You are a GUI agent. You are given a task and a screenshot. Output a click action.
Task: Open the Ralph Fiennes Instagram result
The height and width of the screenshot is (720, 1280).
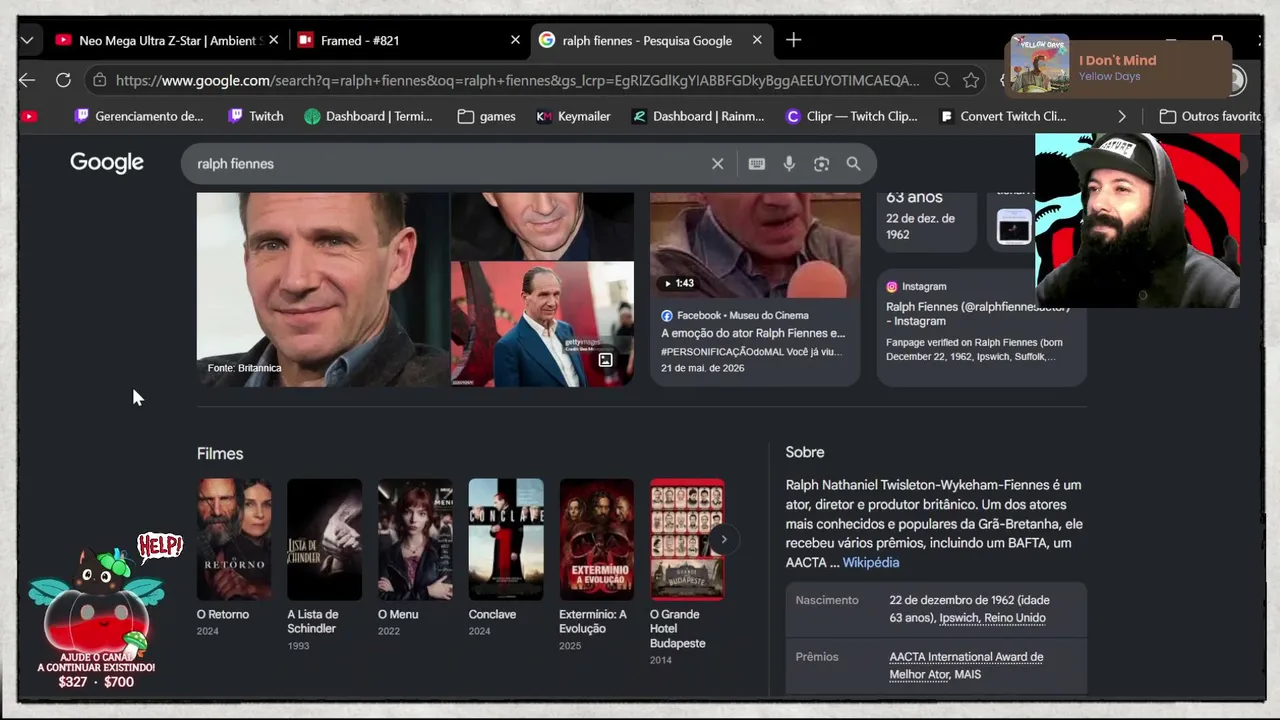point(978,313)
